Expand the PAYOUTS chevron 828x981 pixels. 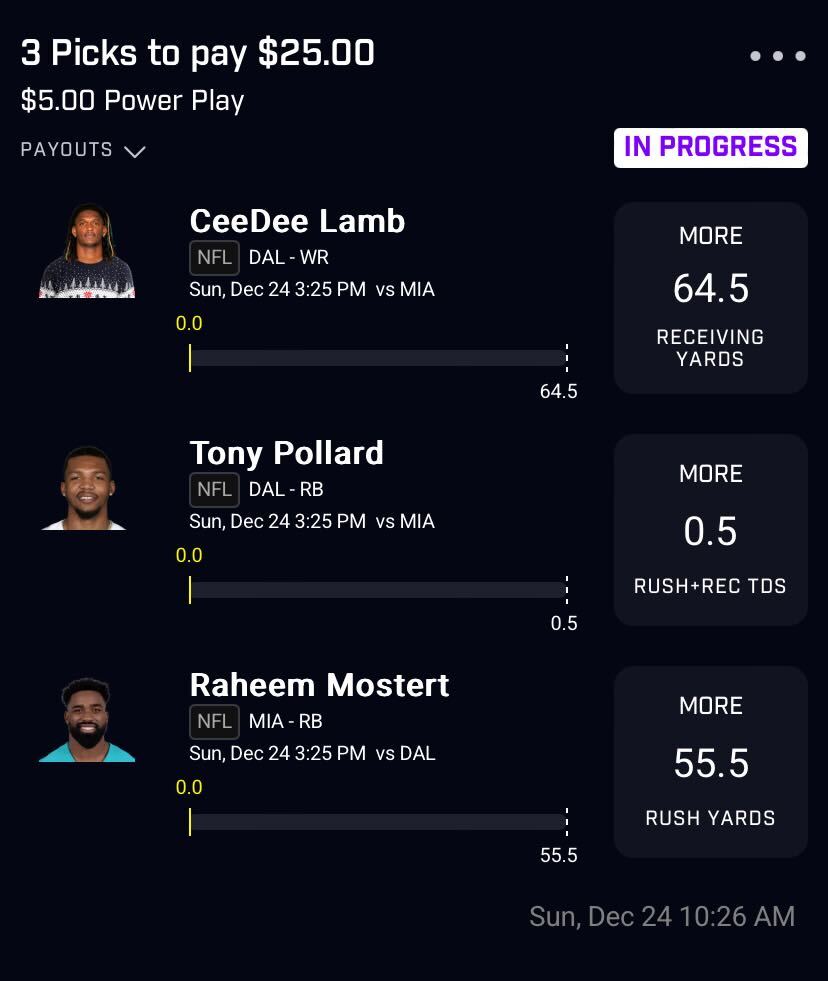[135, 151]
